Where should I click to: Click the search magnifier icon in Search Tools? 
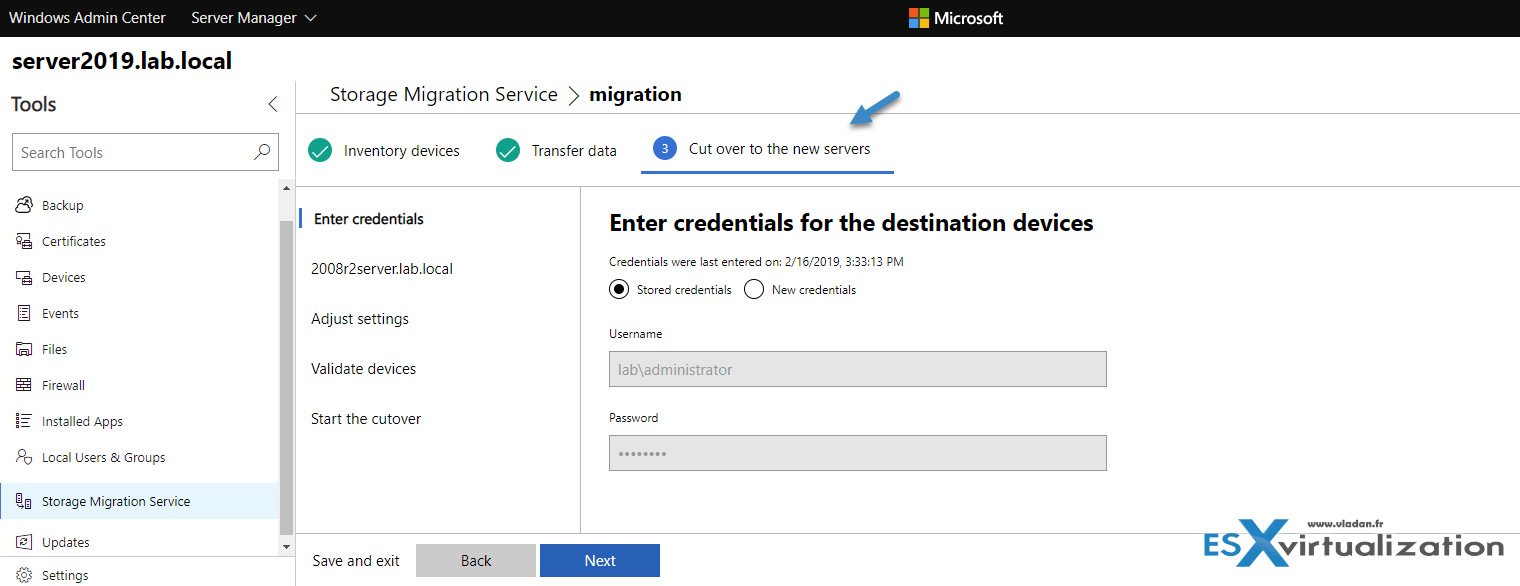point(262,152)
